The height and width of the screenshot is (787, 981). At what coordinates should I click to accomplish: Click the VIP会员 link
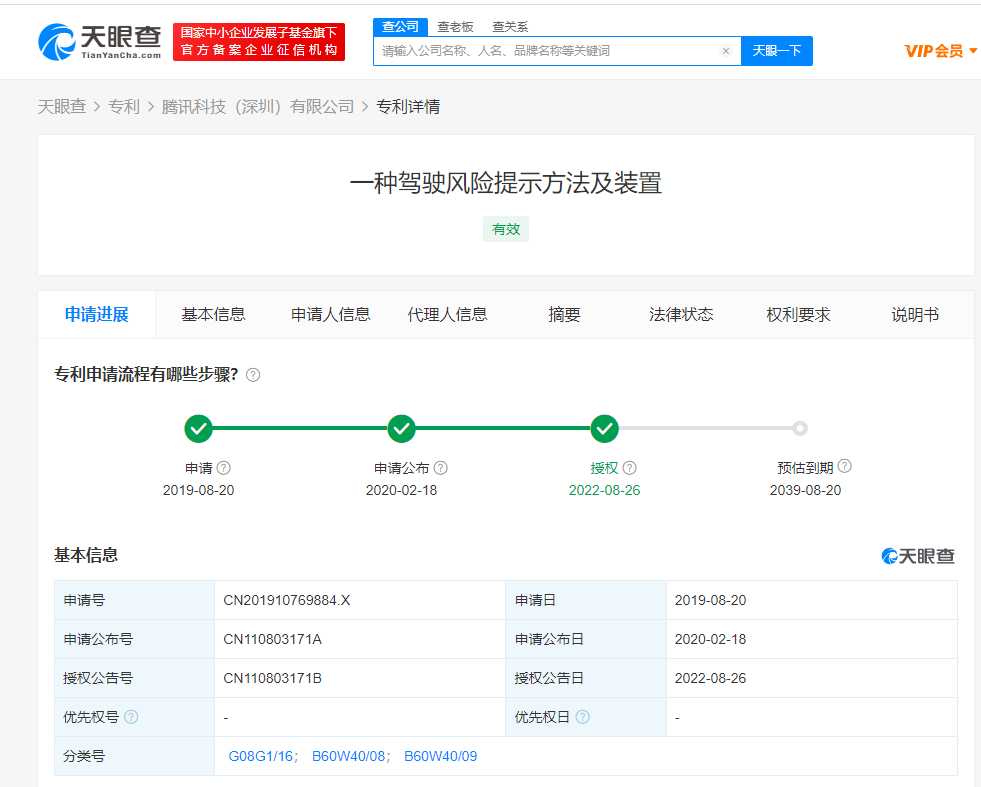(x=933, y=51)
